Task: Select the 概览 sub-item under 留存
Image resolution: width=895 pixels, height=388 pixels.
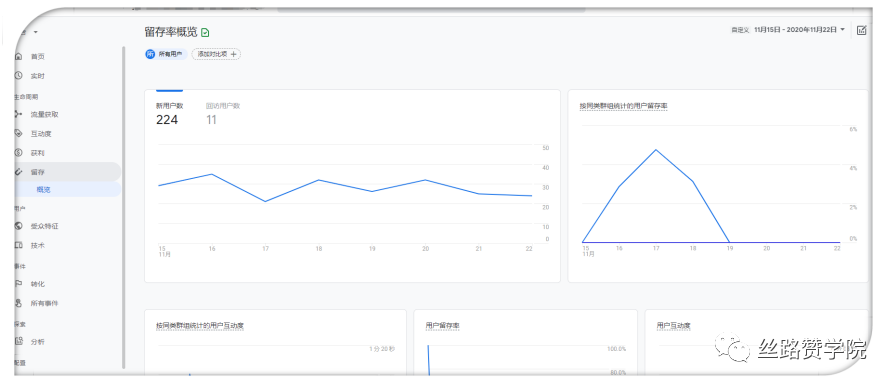Action: pyautogui.click(x=67, y=189)
